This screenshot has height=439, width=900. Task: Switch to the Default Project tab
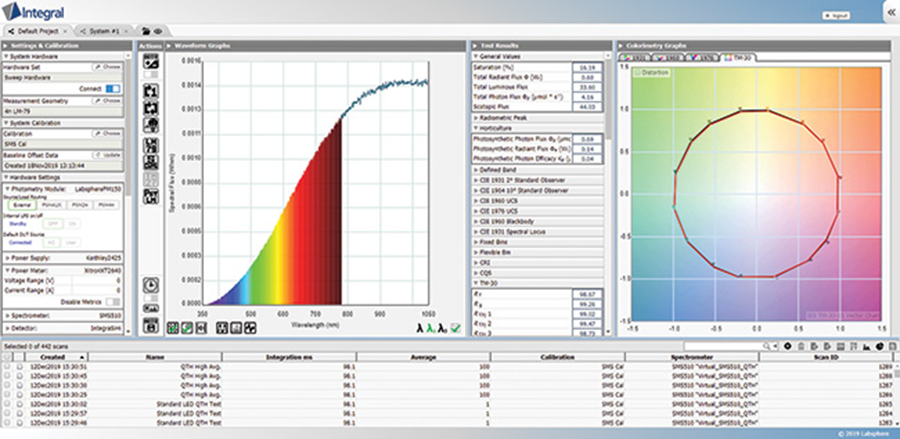click(38, 30)
